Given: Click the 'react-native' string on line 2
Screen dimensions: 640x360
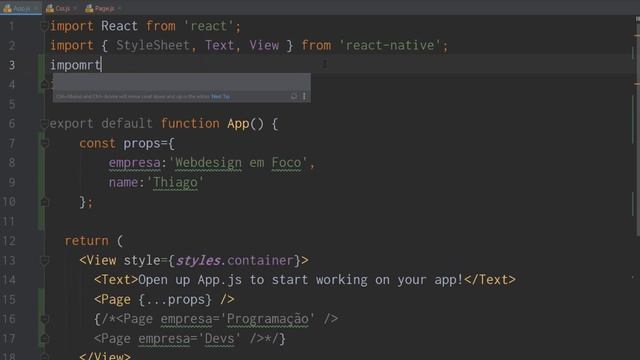Looking at the screenshot, I should [x=390, y=45].
